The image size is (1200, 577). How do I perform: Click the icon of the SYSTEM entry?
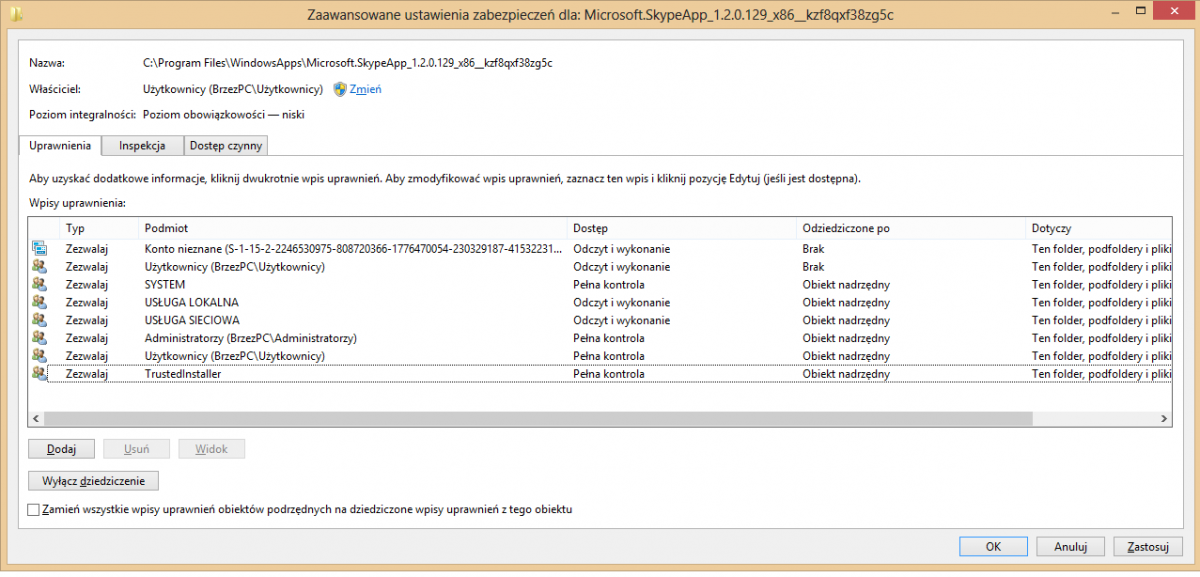point(39,285)
